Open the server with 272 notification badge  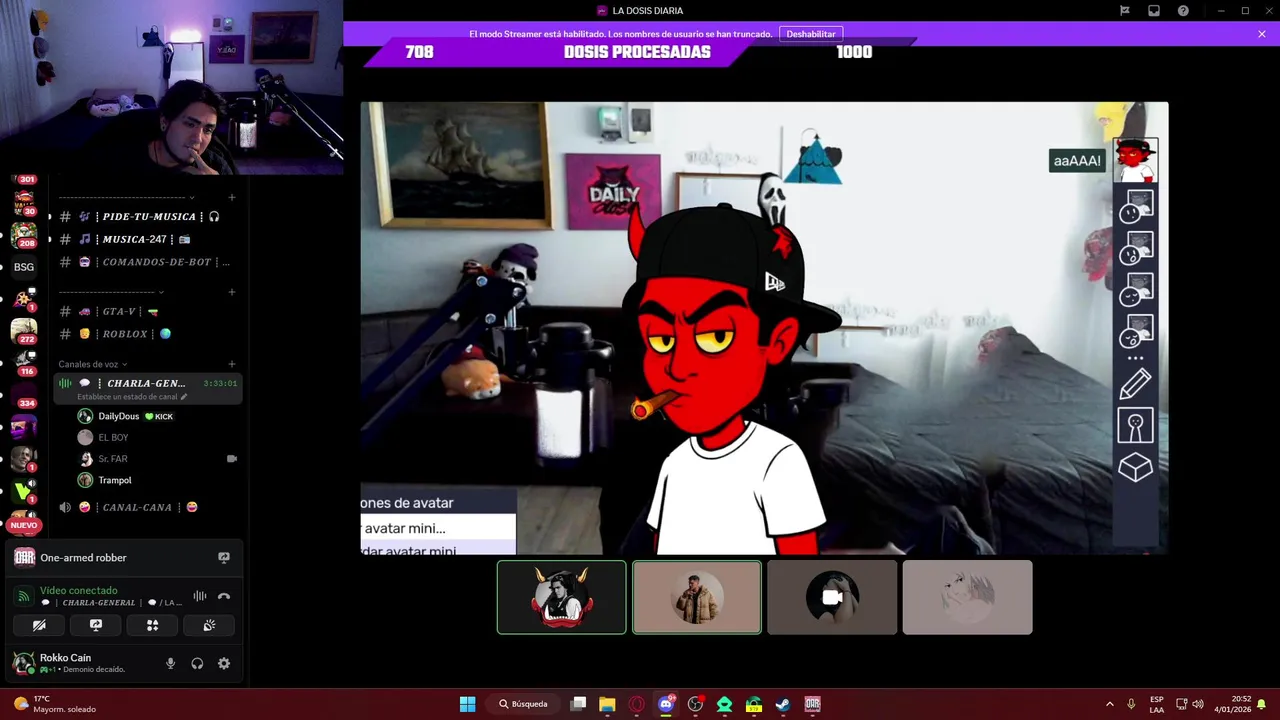(24, 332)
